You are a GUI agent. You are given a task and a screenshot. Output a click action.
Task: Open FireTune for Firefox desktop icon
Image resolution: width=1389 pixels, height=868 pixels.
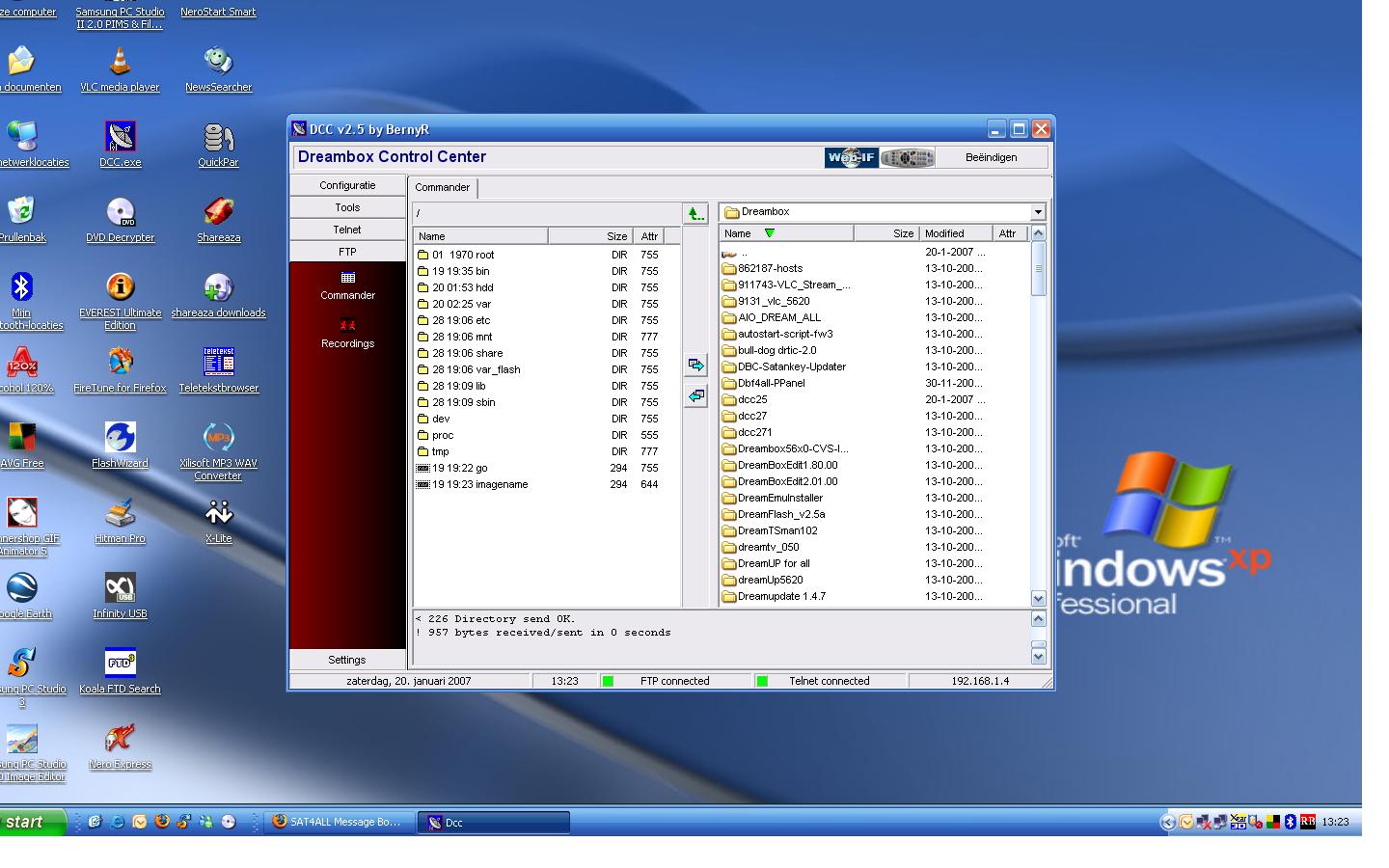click(120, 370)
